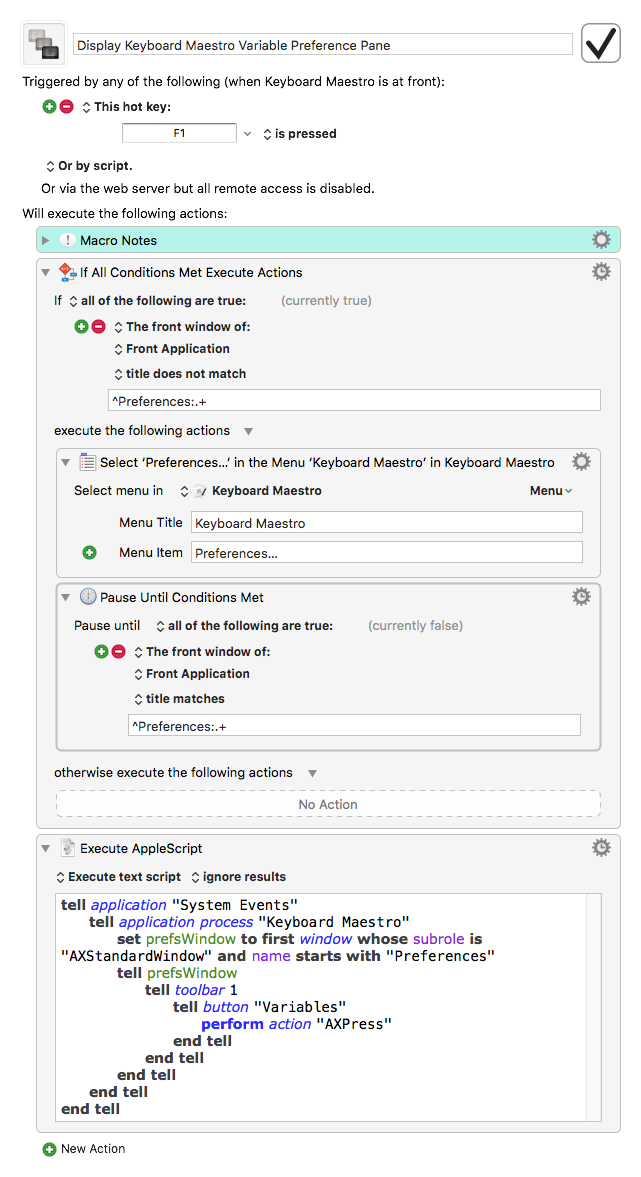Open gear menu for If All Conditions Met

pos(601,271)
